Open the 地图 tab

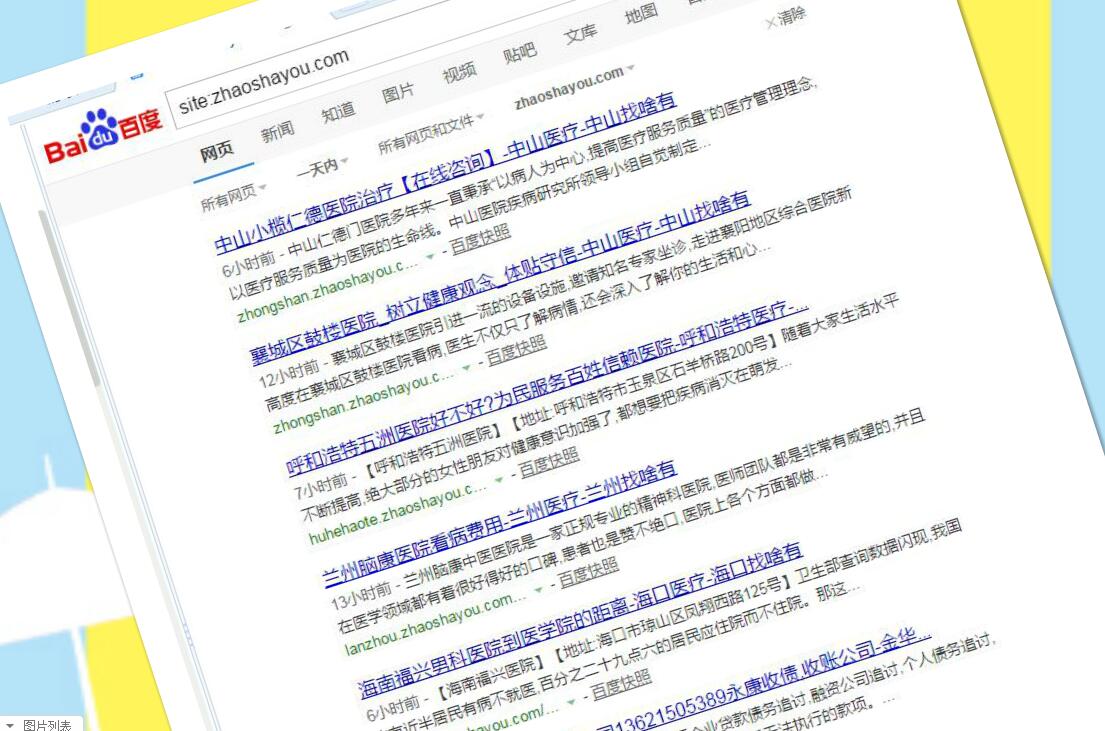[641, 14]
